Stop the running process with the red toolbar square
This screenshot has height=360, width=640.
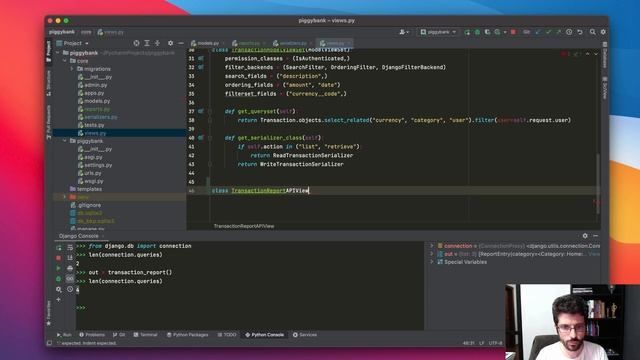pos(513,32)
